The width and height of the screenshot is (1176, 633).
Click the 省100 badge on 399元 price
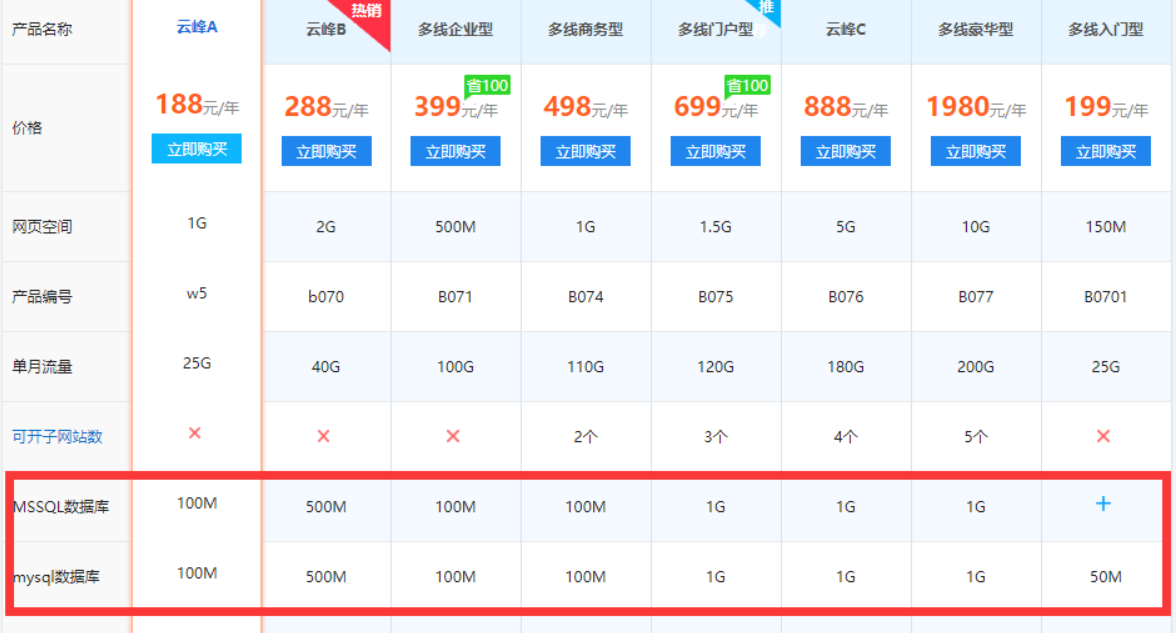click(487, 86)
